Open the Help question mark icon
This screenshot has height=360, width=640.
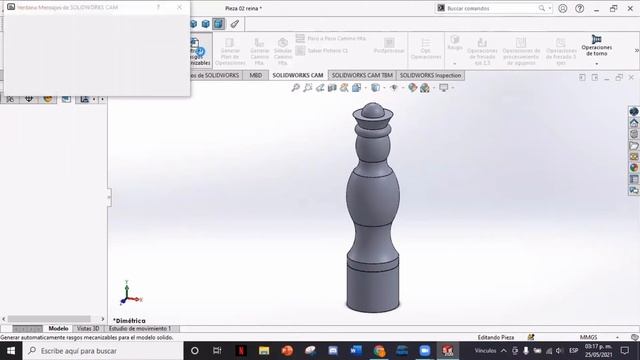point(579,8)
